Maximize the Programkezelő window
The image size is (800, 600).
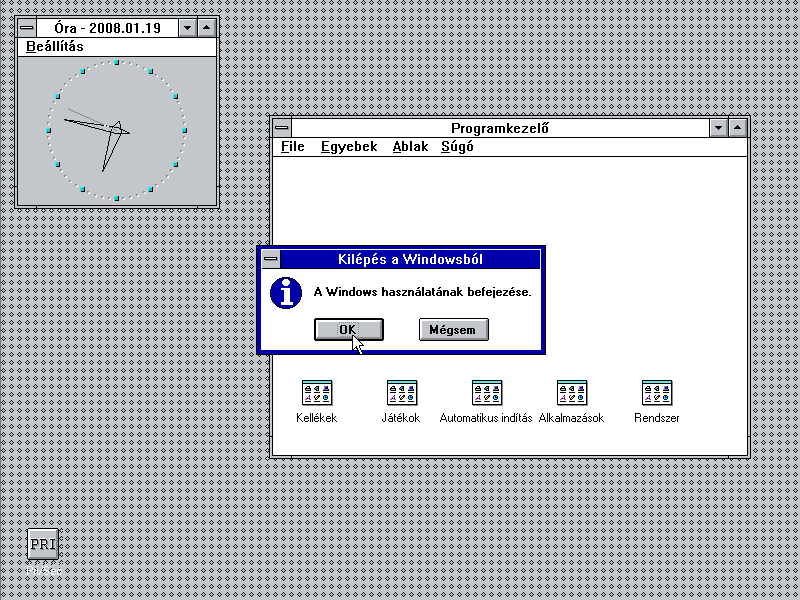[x=738, y=128]
